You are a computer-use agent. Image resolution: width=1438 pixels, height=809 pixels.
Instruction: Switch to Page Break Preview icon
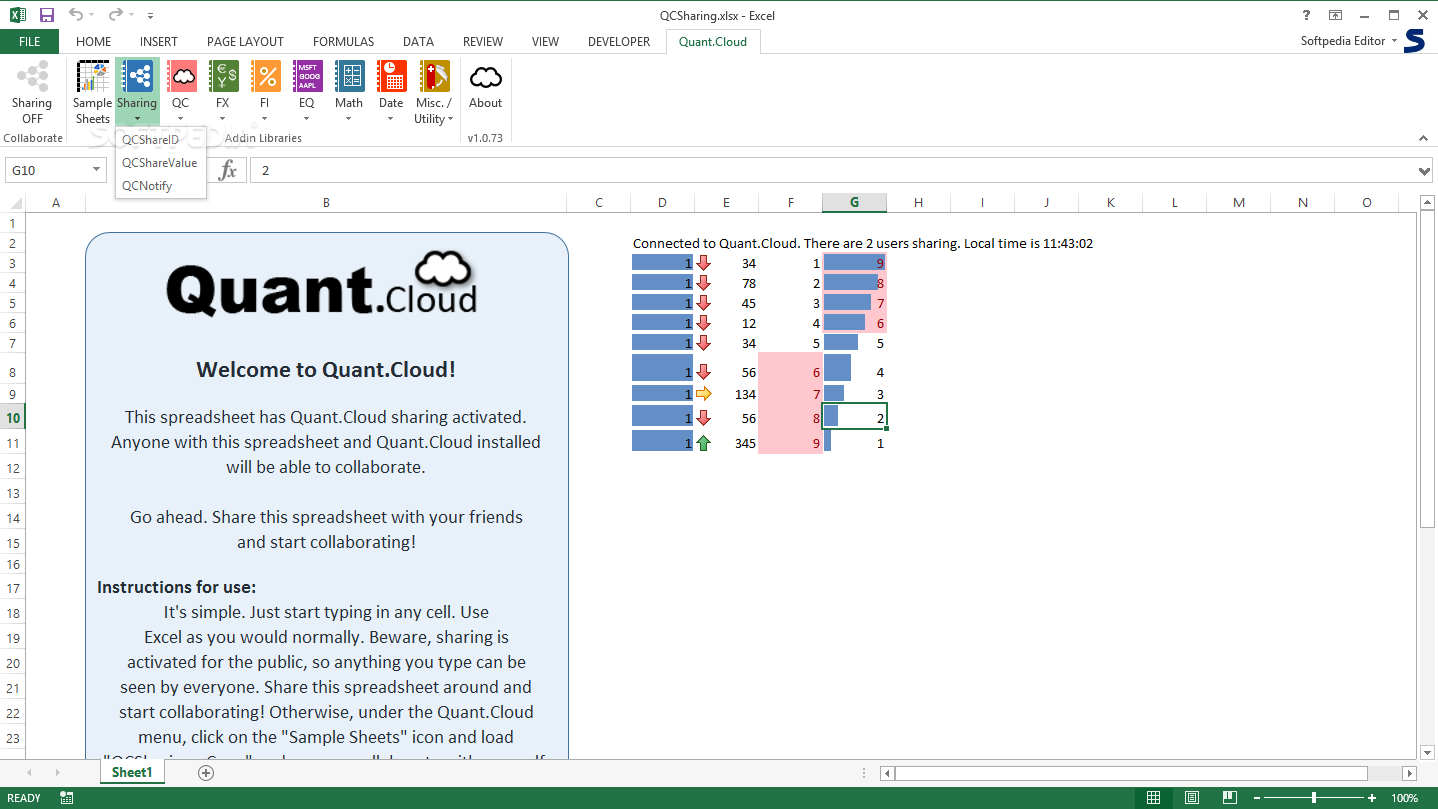click(x=1230, y=798)
